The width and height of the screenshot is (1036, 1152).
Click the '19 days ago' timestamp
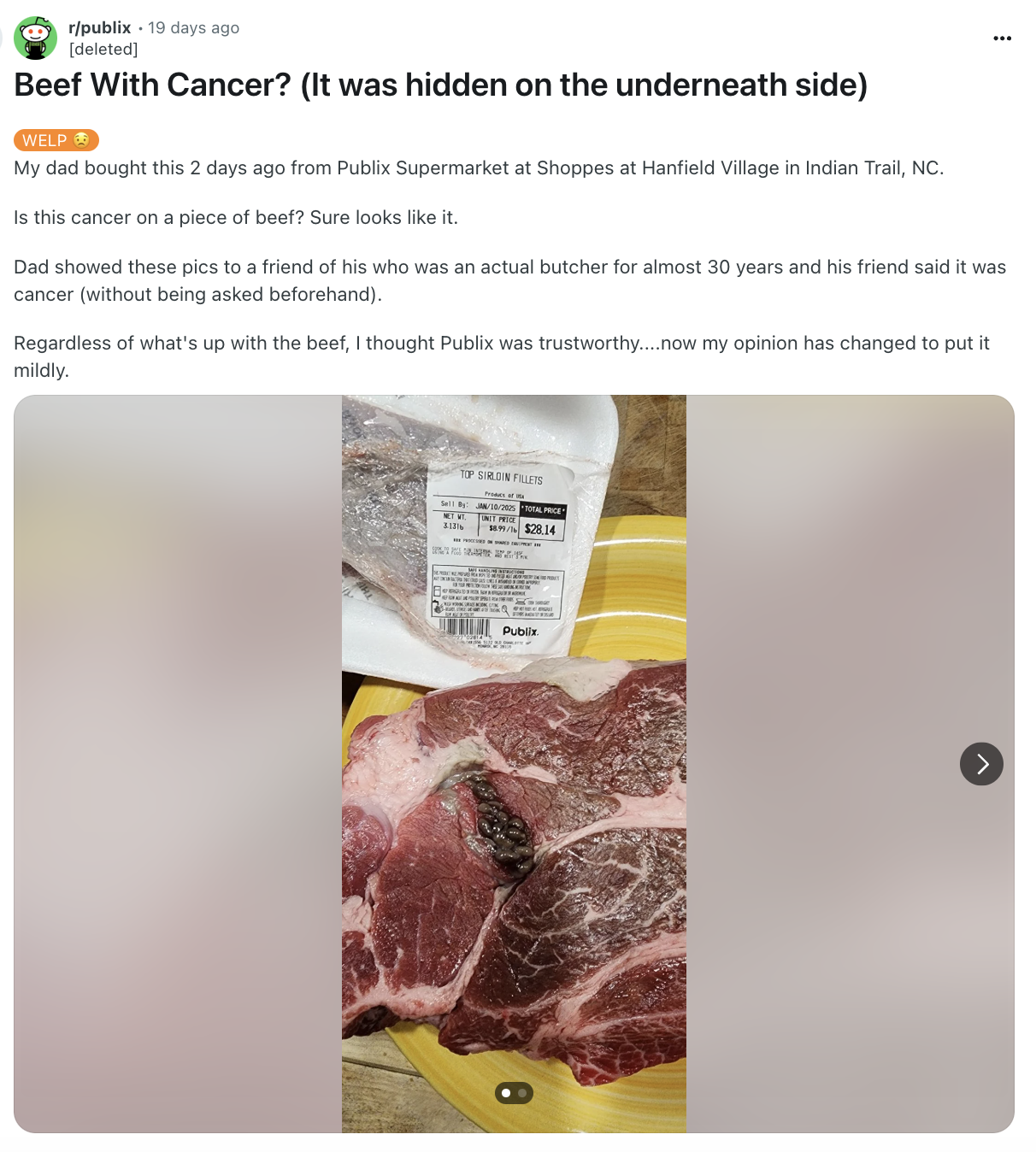pyautogui.click(x=193, y=27)
